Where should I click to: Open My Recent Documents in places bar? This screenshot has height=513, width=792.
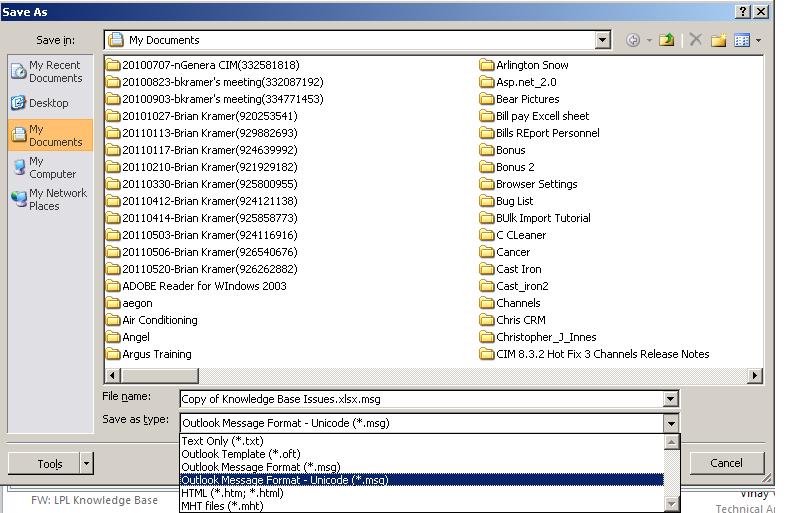(x=50, y=71)
